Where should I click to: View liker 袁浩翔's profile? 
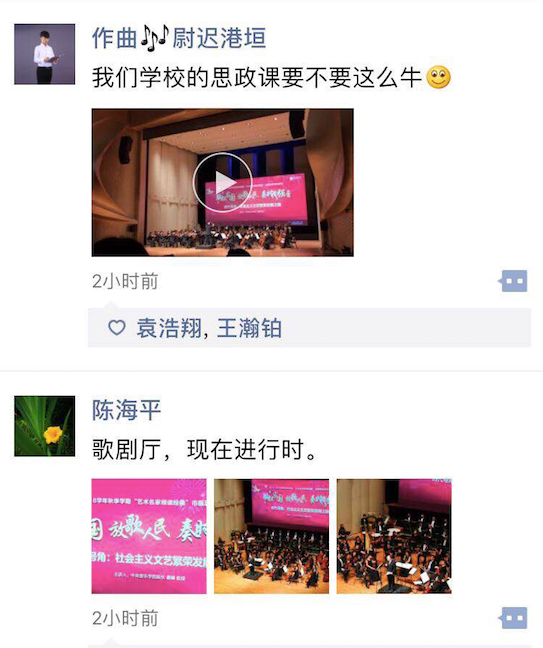[169, 328]
